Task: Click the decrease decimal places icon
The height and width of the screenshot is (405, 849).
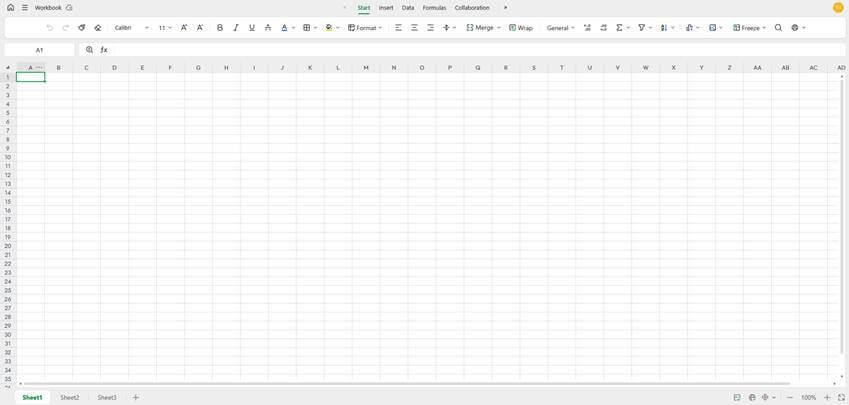Action: tap(604, 28)
